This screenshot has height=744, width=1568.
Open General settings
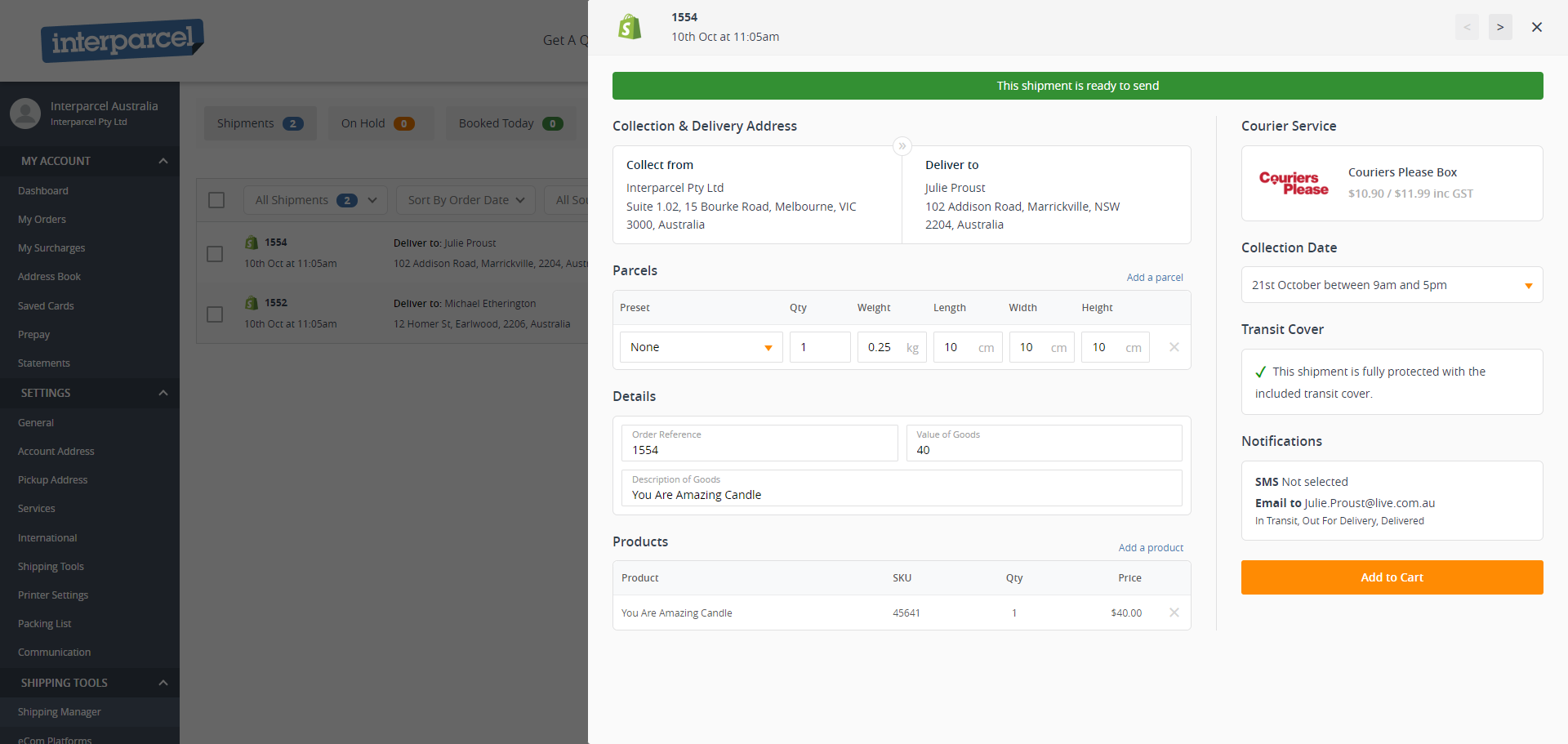(36, 423)
